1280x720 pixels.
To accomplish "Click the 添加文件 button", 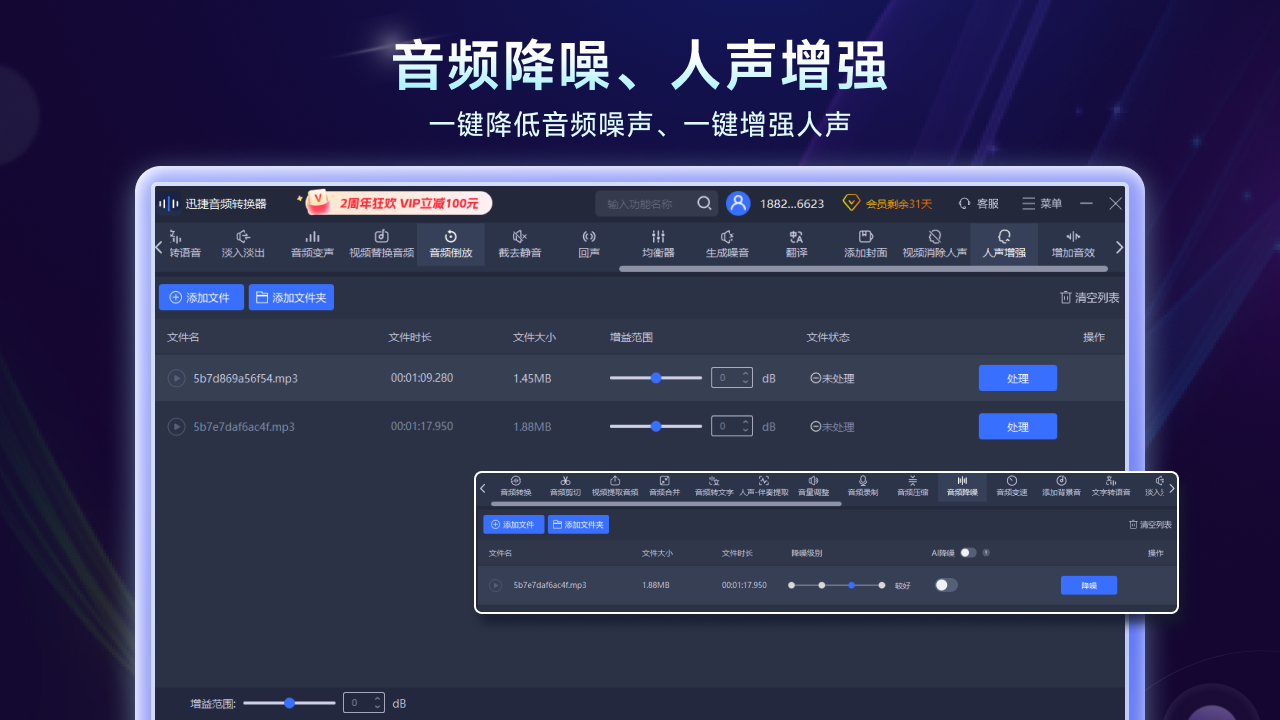I will point(201,297).
